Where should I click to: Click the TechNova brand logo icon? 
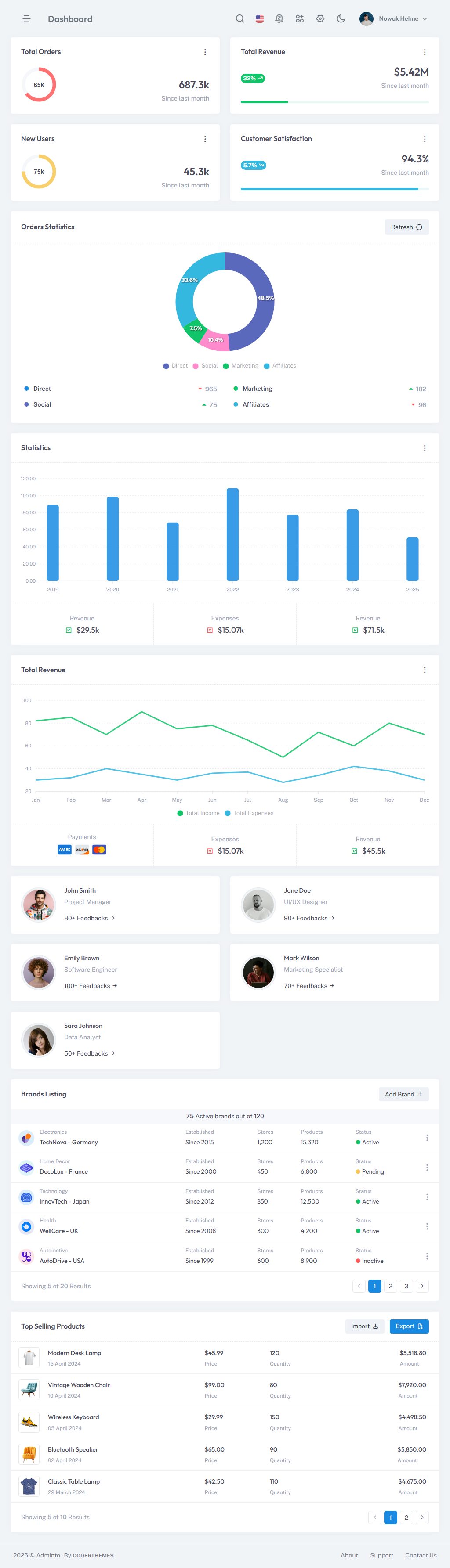coord(26,1138)
